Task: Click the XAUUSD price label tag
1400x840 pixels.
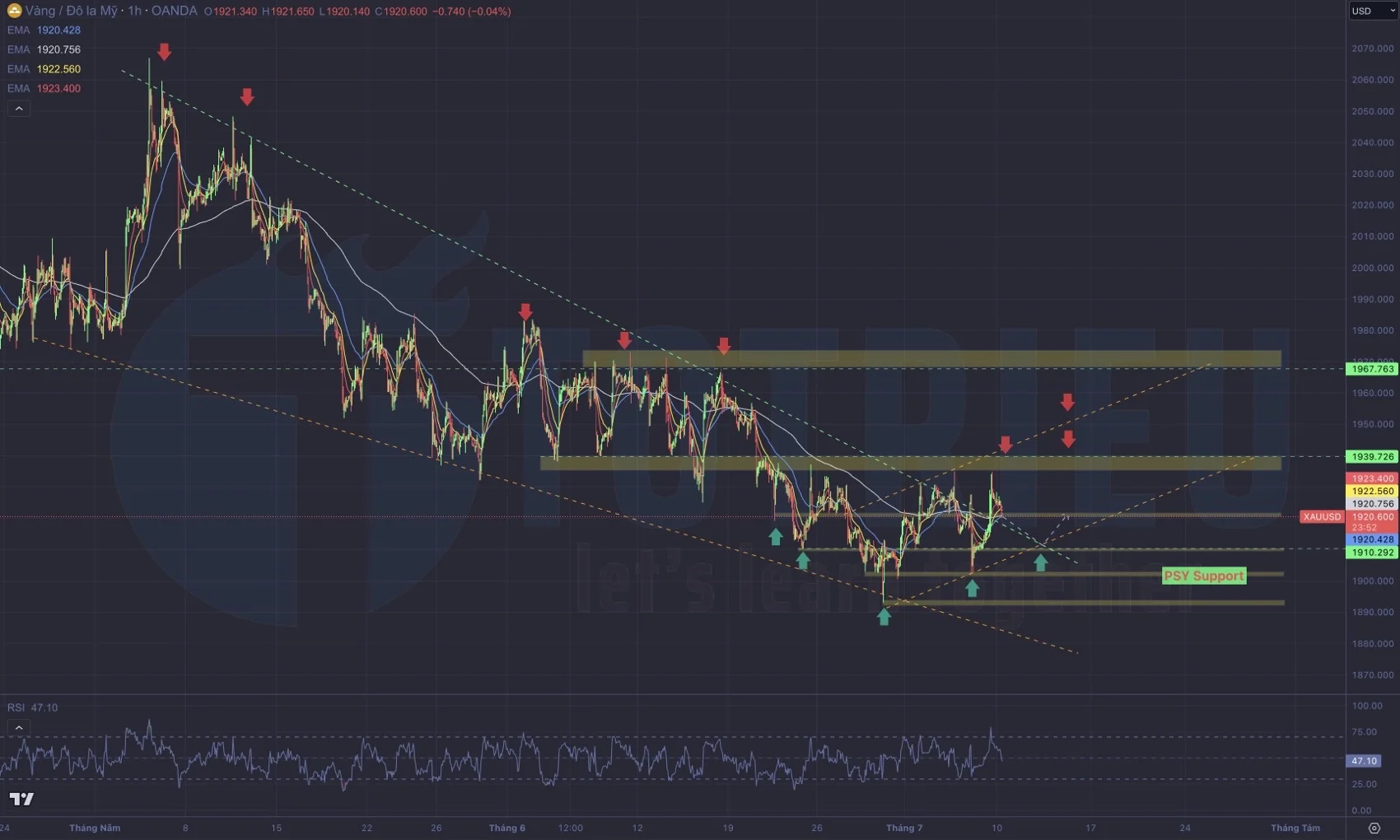Action: (1322, 516)
